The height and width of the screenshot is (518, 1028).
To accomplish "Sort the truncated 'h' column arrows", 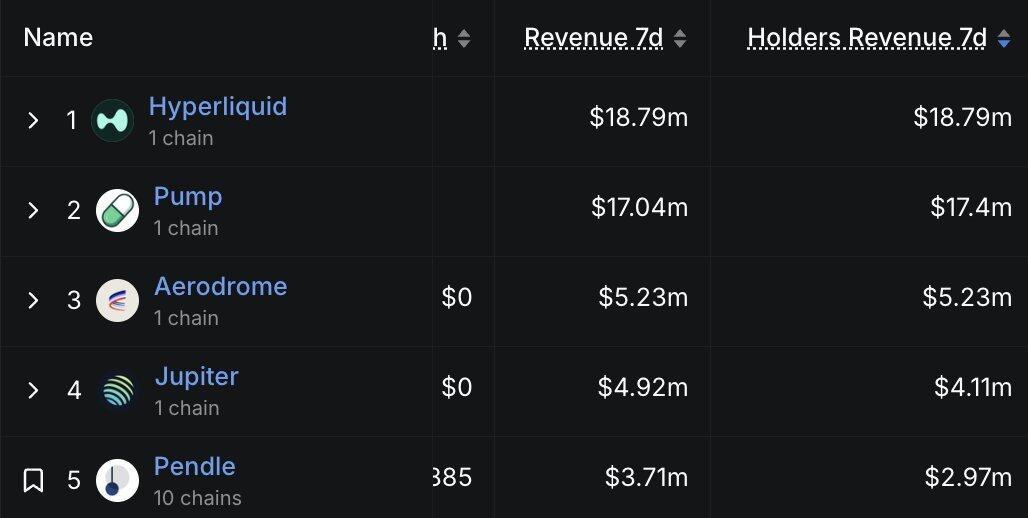I will (464, 39).
